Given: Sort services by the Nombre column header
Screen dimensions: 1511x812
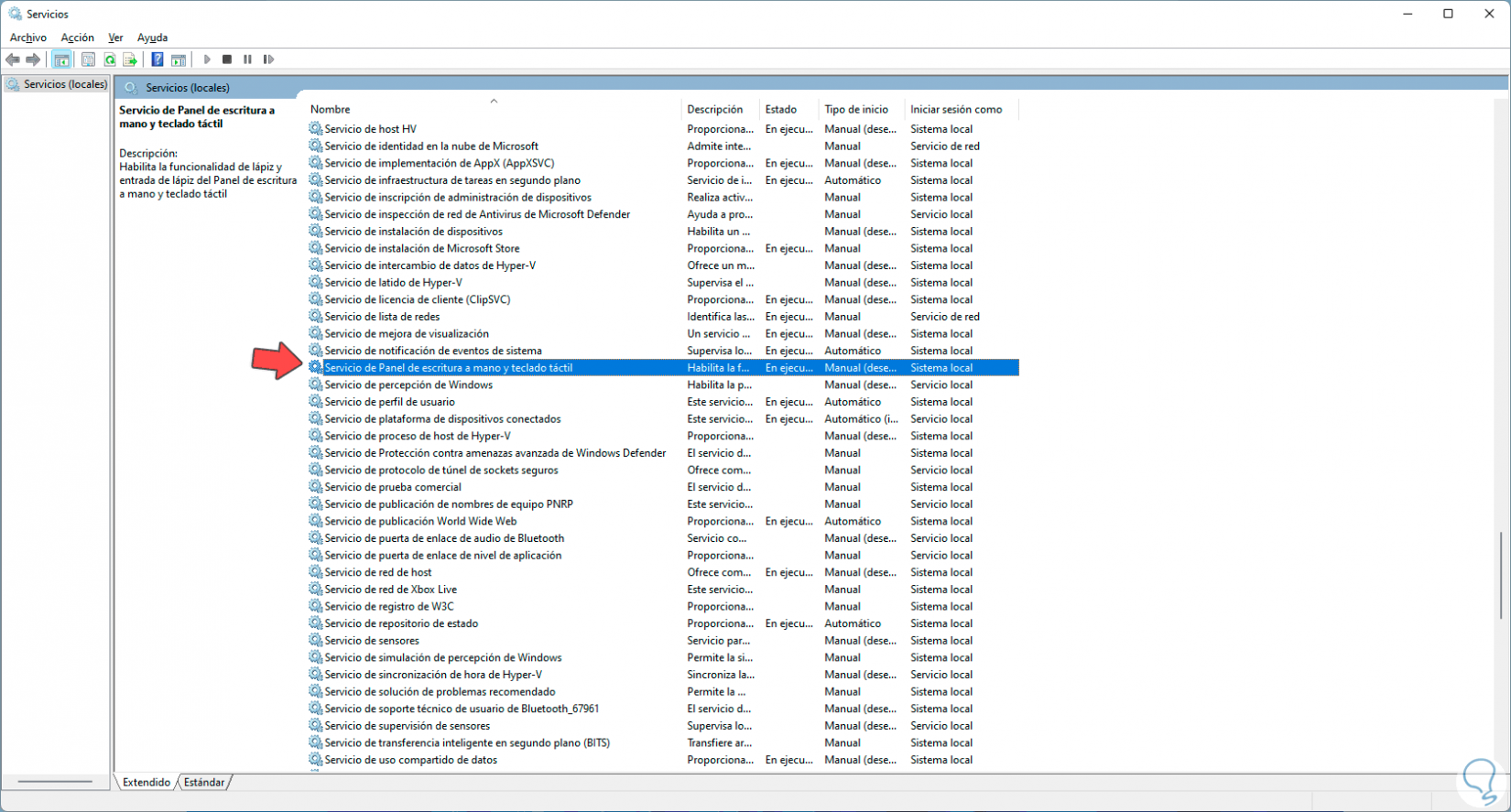Looking at the screenshot, I should point(494,109).
